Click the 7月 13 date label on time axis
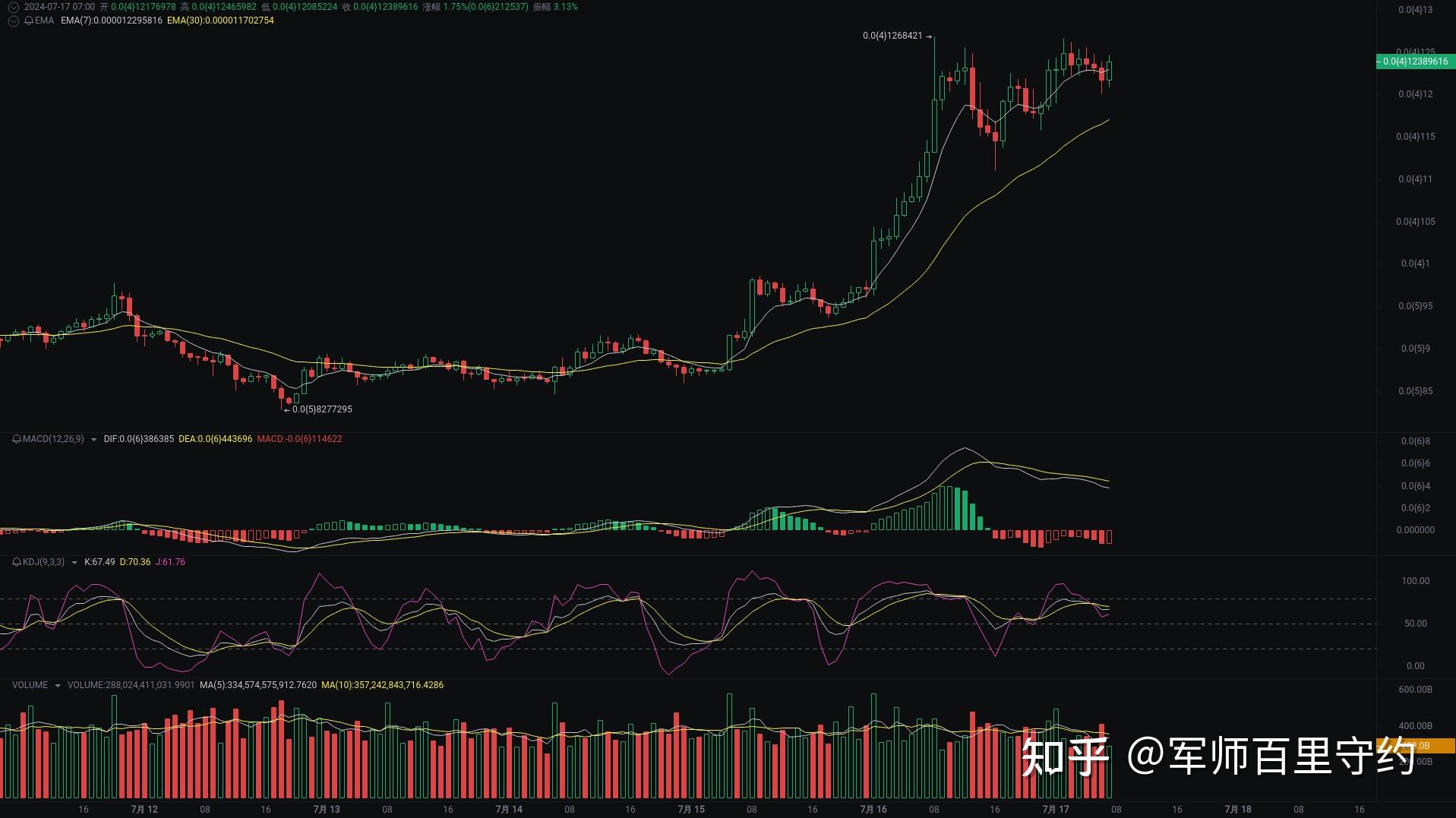 click(x=327, y=810)
